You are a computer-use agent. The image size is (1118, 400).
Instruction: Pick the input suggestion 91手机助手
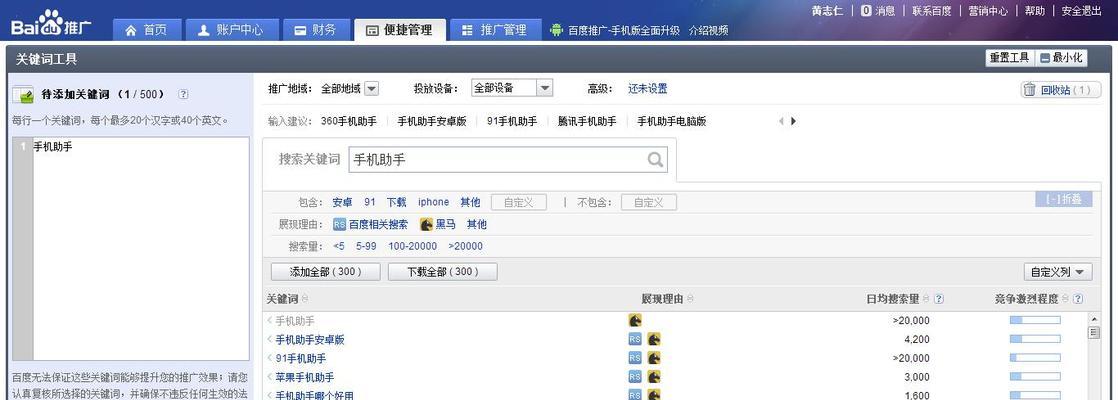pyautogui.click(x=512, y=121)
